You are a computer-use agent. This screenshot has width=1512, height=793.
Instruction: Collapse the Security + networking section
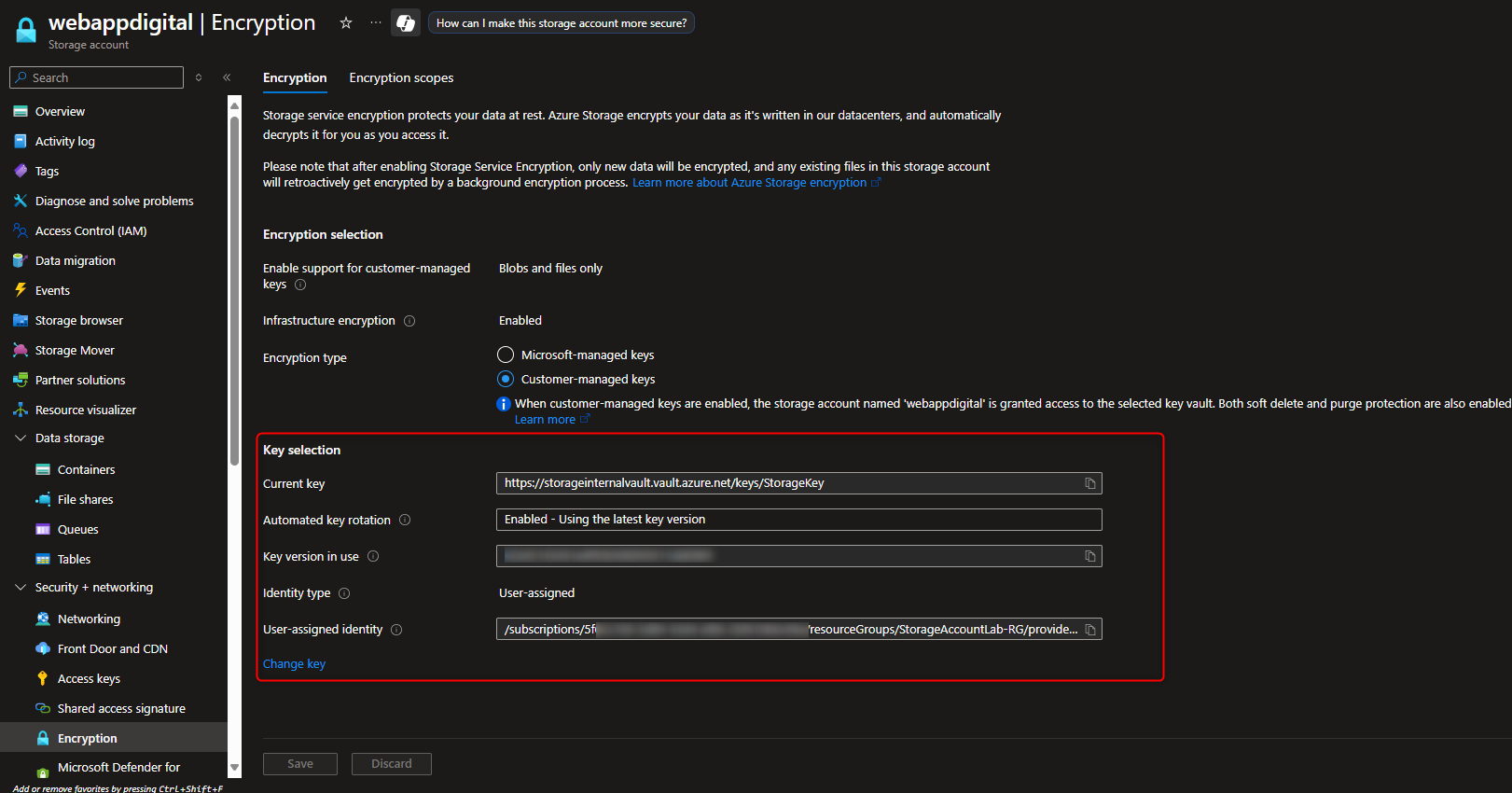(x=21, y=587)
